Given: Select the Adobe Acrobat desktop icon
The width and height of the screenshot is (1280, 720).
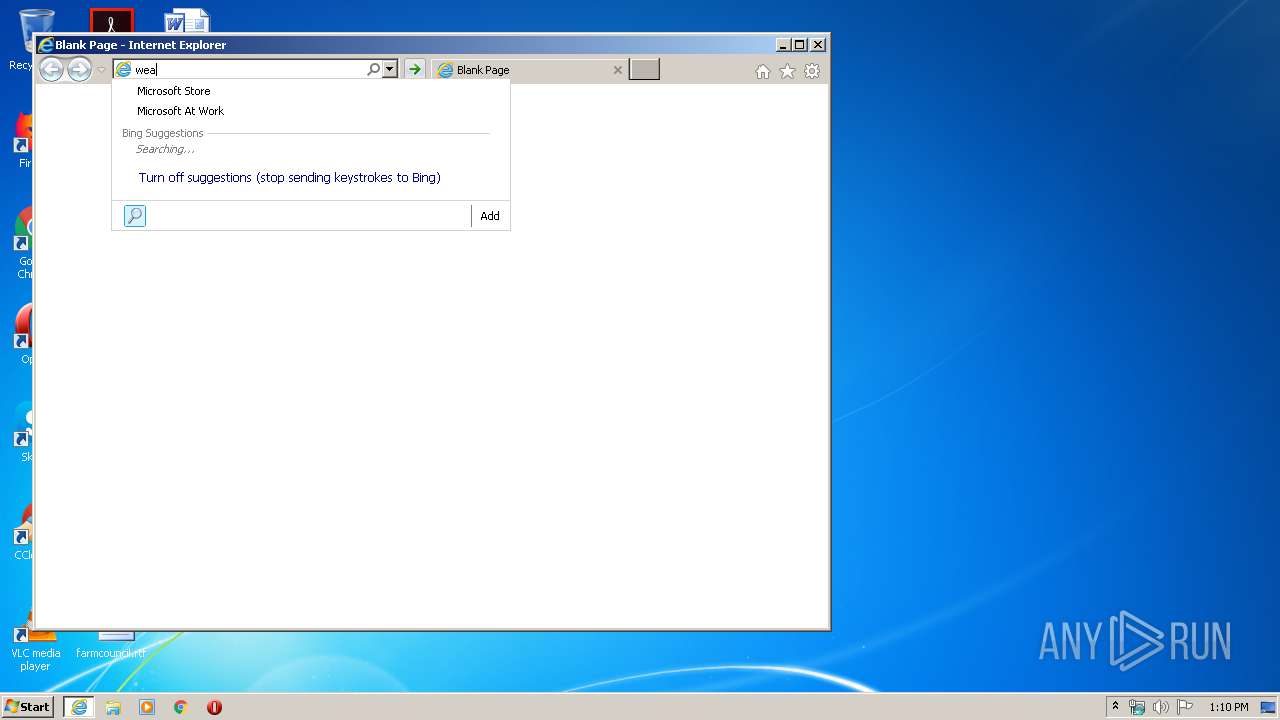Looking at the screenshot, I should point(111,21).
